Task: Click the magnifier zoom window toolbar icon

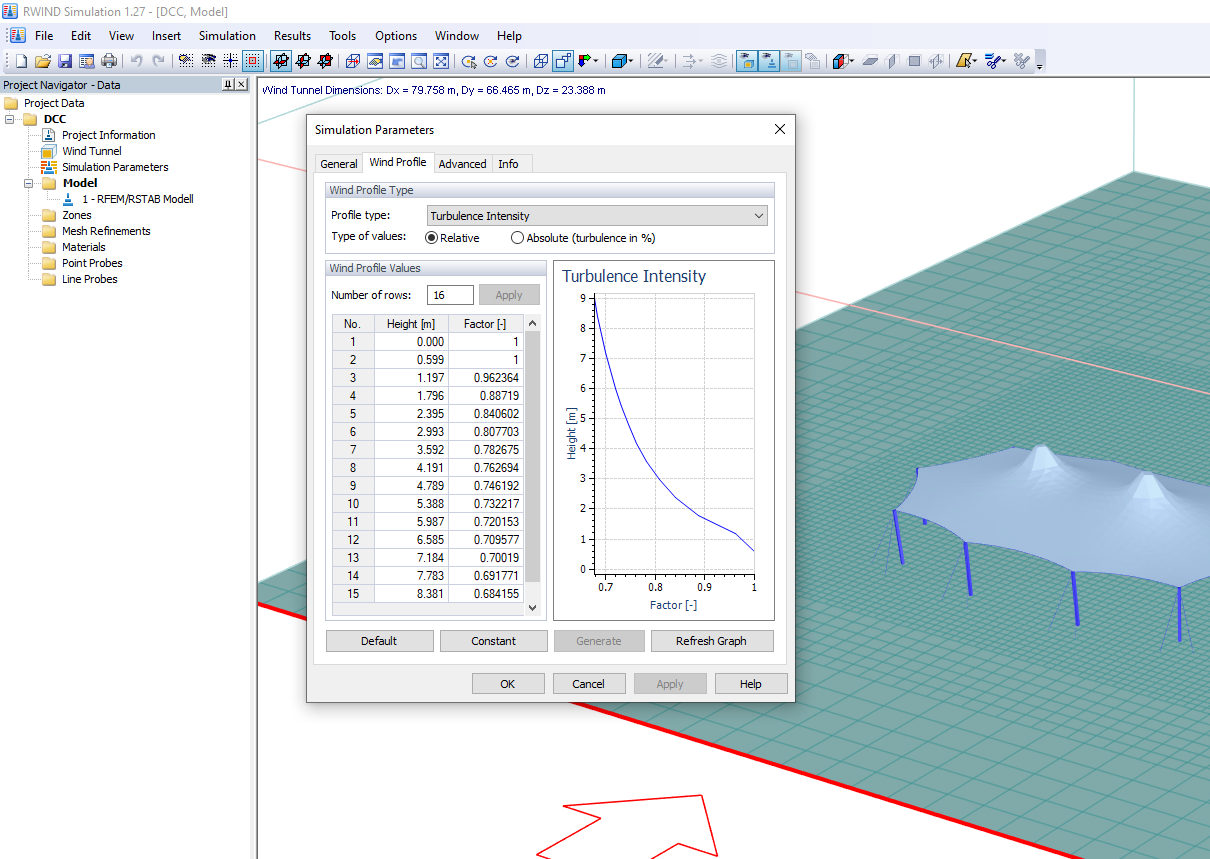Action: [x=419, y=61]
